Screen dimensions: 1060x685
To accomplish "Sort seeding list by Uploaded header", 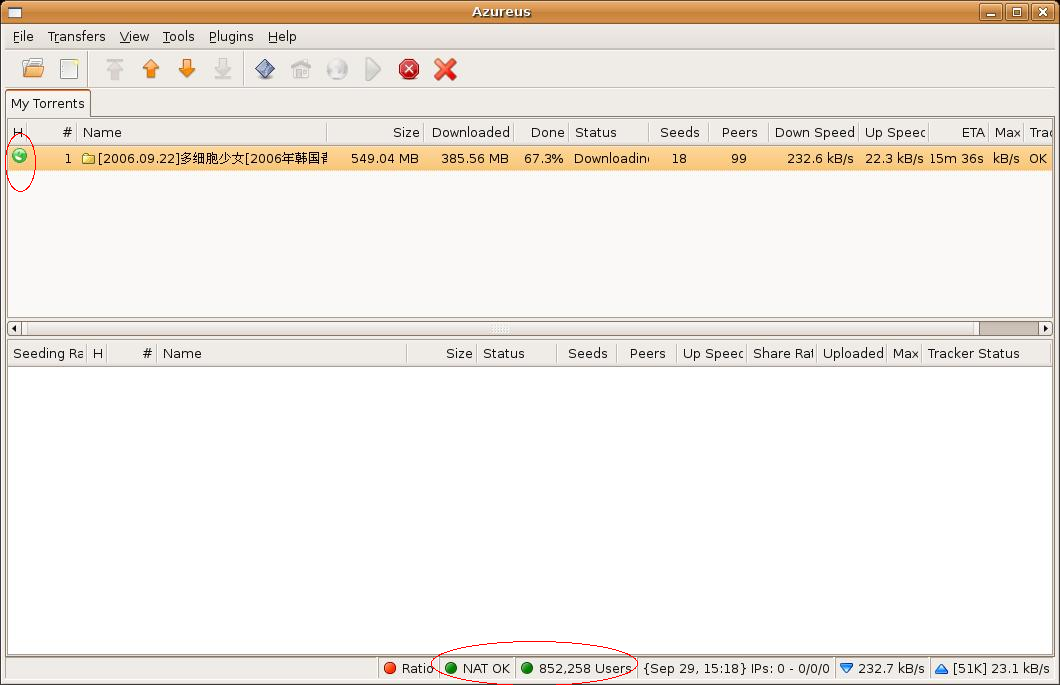I will pos(852,354).
